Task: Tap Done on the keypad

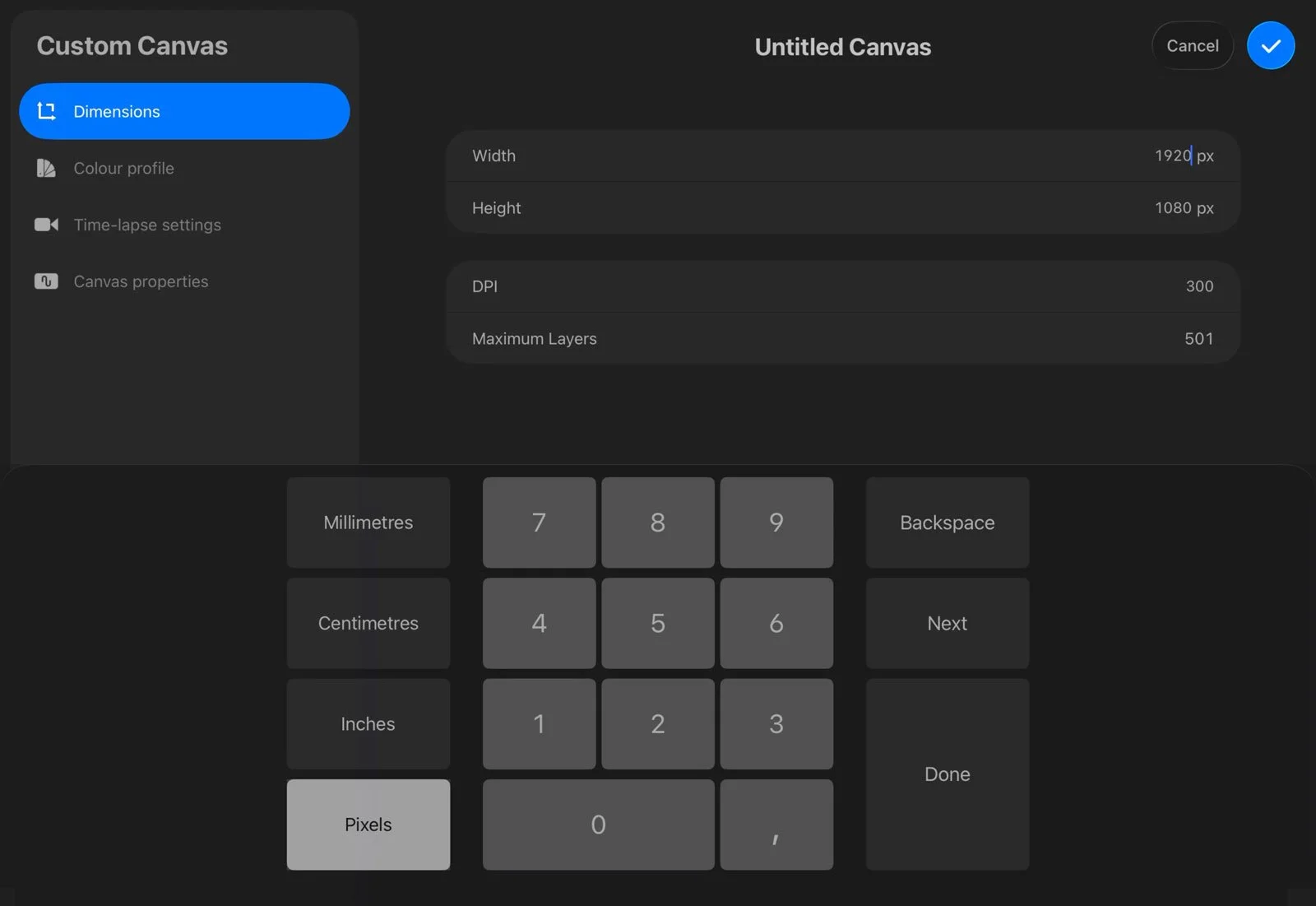Action: 948,774
